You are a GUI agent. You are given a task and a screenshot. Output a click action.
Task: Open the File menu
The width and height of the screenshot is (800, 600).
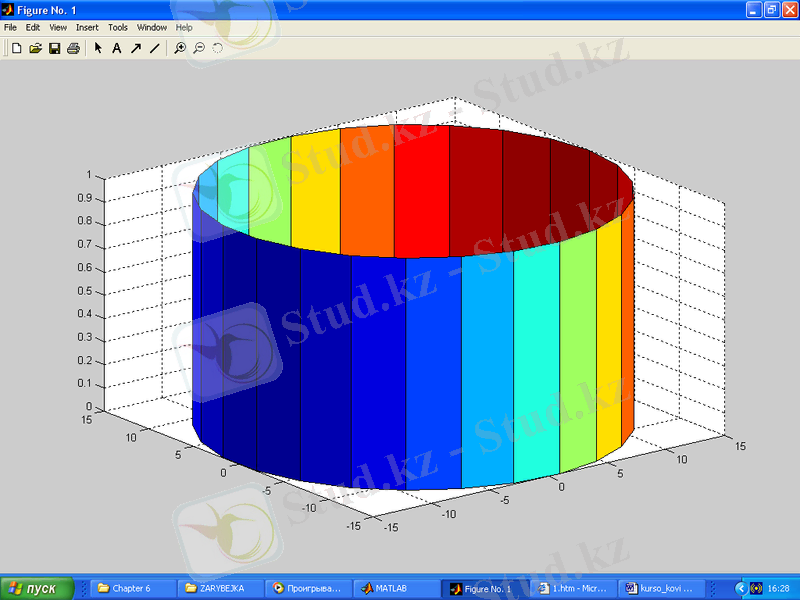(11, 28)
